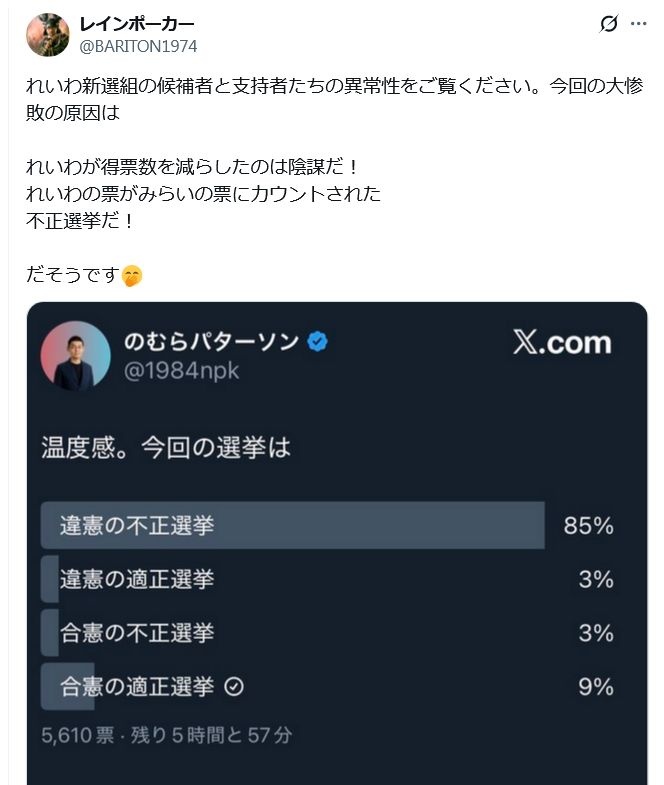
Task: Open the レインポーカー display name link
Action: [x=137, y=24]
